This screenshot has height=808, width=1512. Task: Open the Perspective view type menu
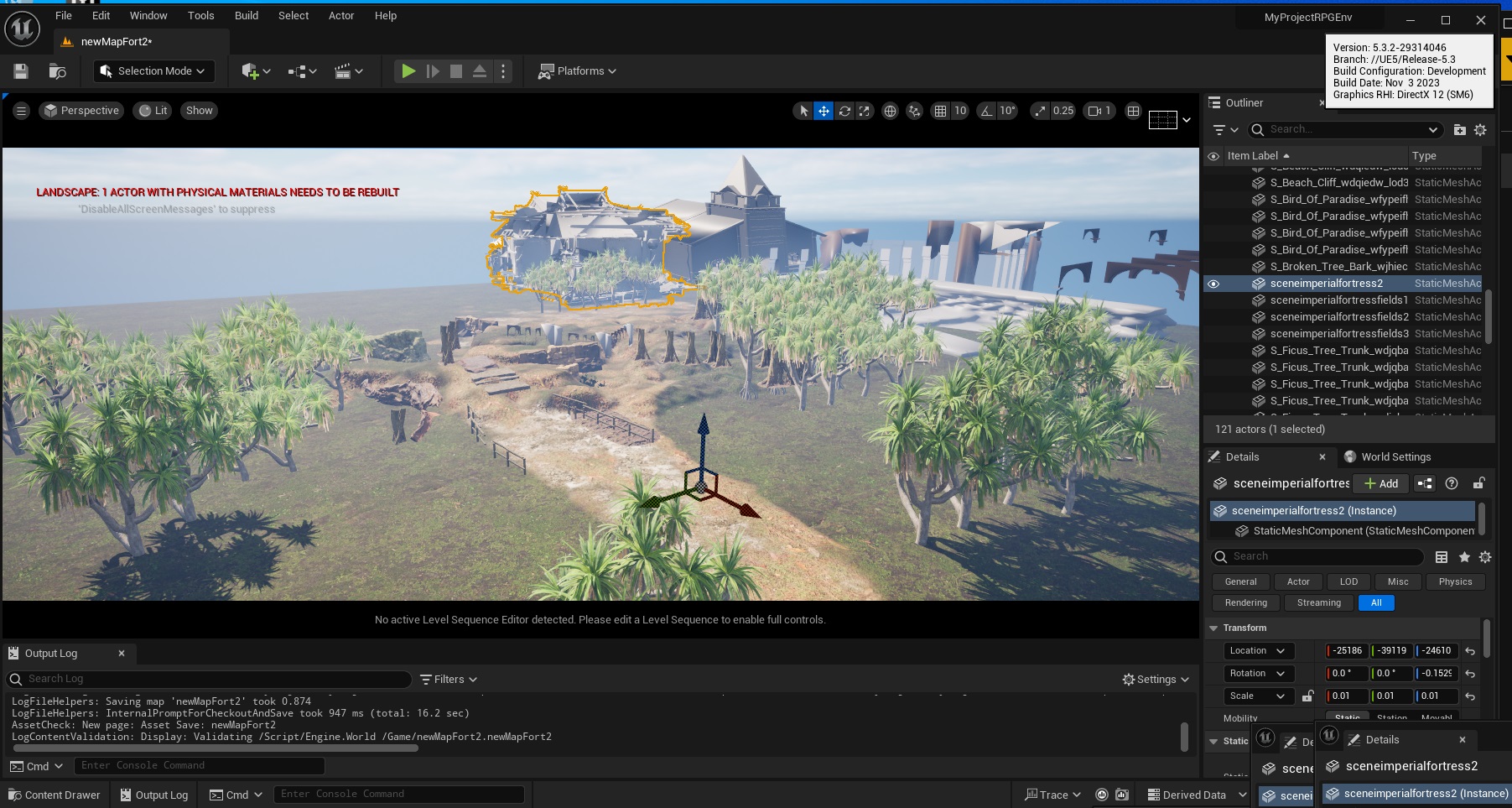pyautogui.click(x=81, y=111)
